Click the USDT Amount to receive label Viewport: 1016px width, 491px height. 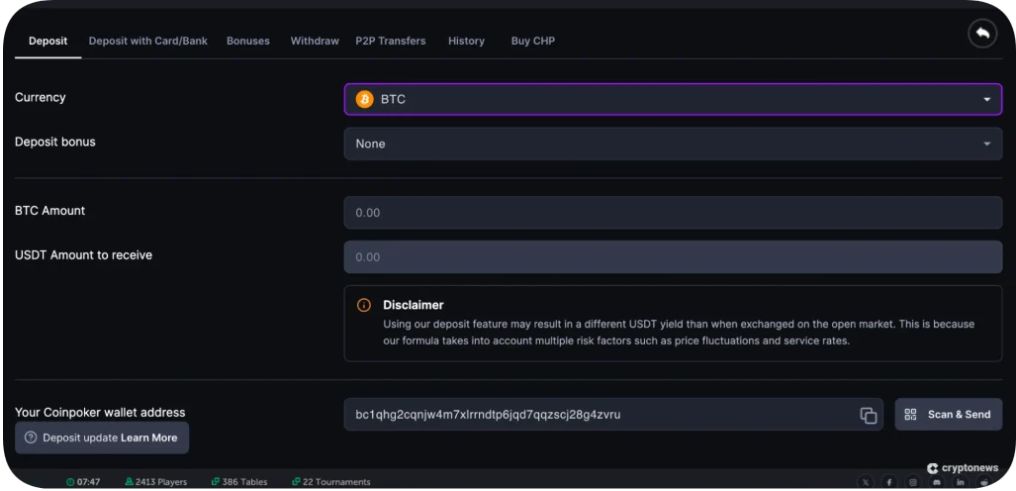84,255
